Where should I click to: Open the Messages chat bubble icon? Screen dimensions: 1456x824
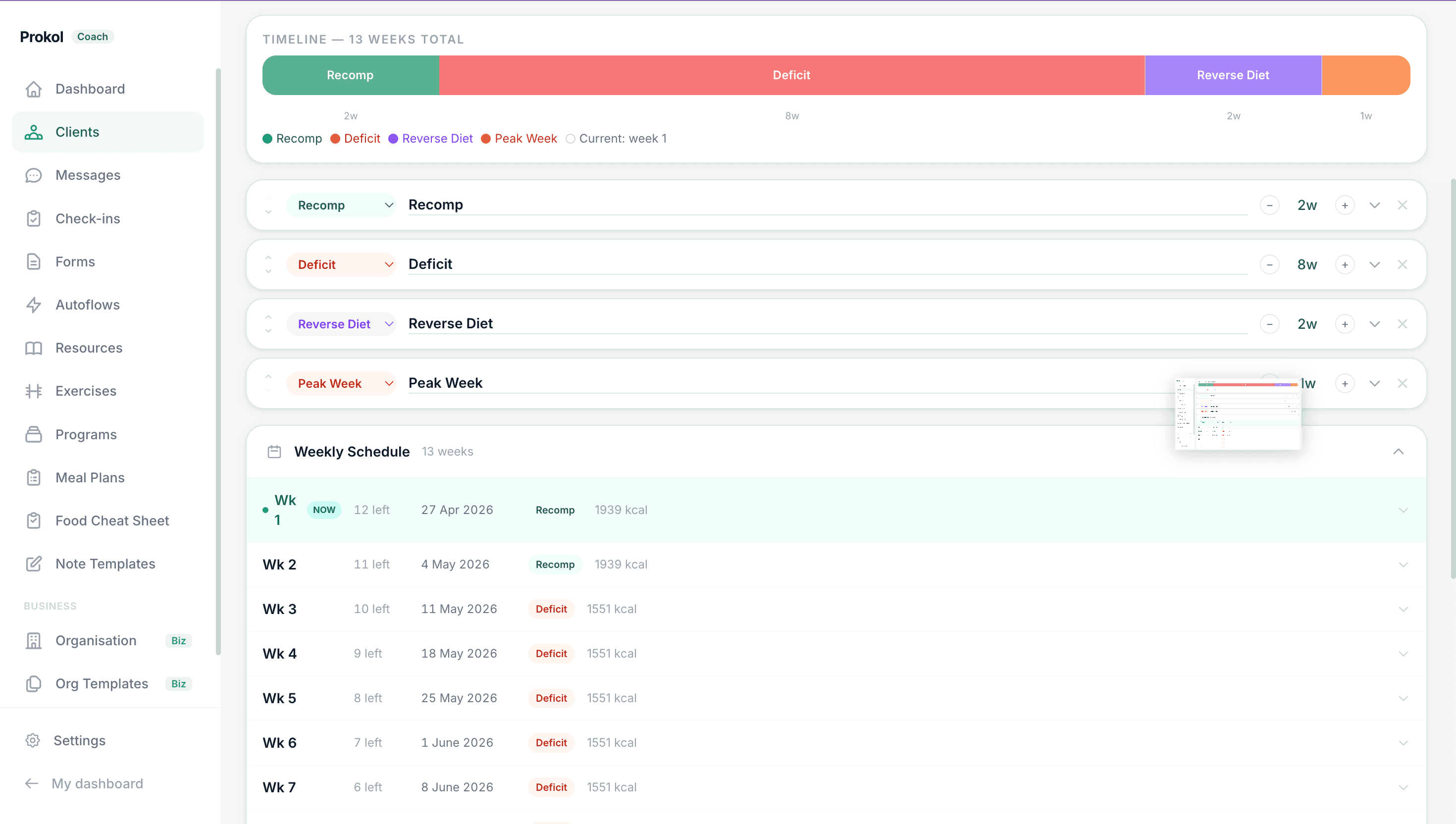click(33, 175)
